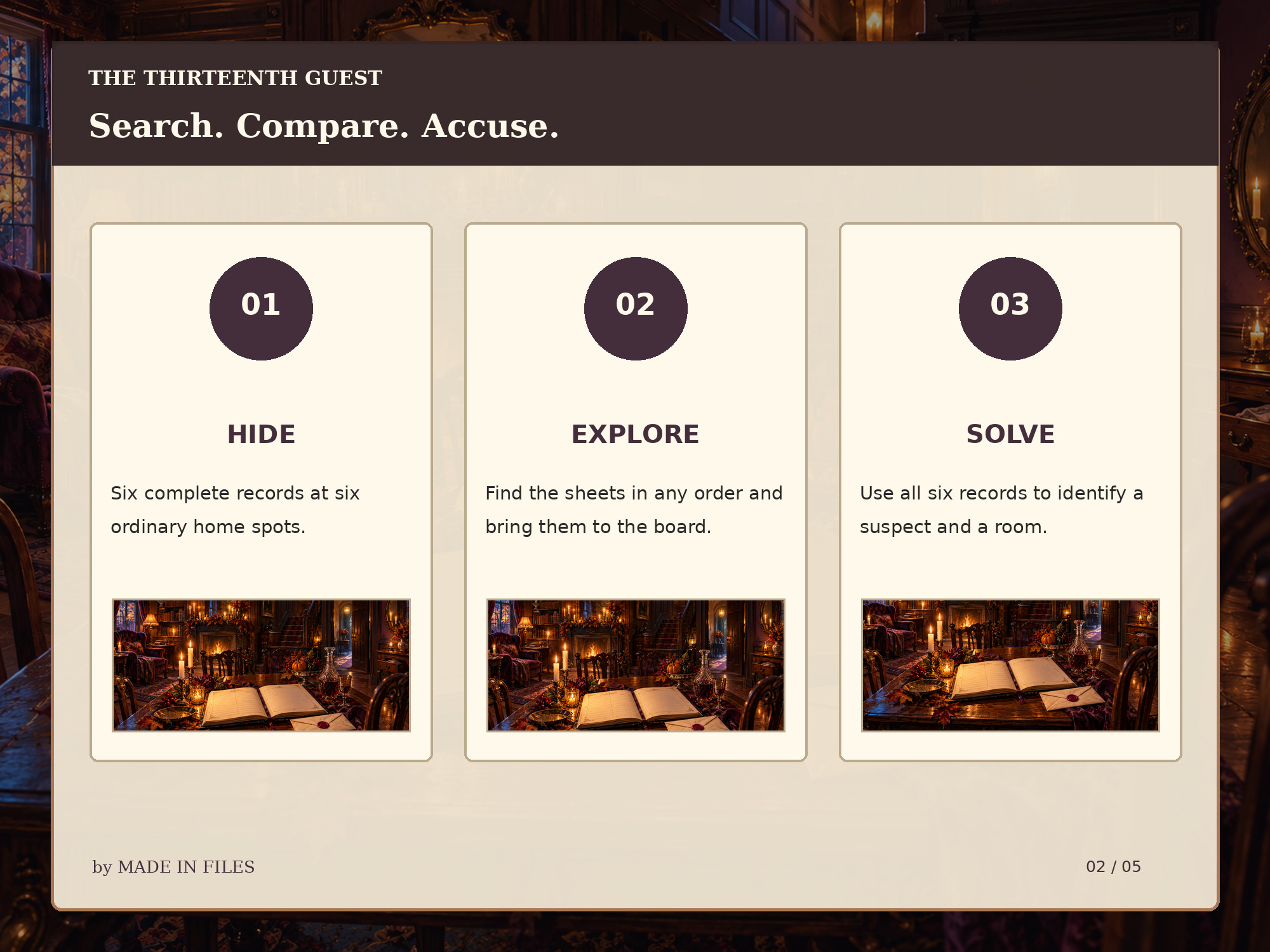Click 'Use all six records to identify a'
1270x952 pixels.
click(x=1001, y=493)
